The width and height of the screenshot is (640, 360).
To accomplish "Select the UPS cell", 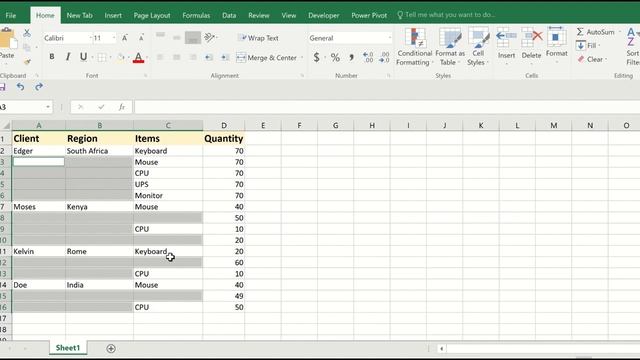I will coord(168,184).
